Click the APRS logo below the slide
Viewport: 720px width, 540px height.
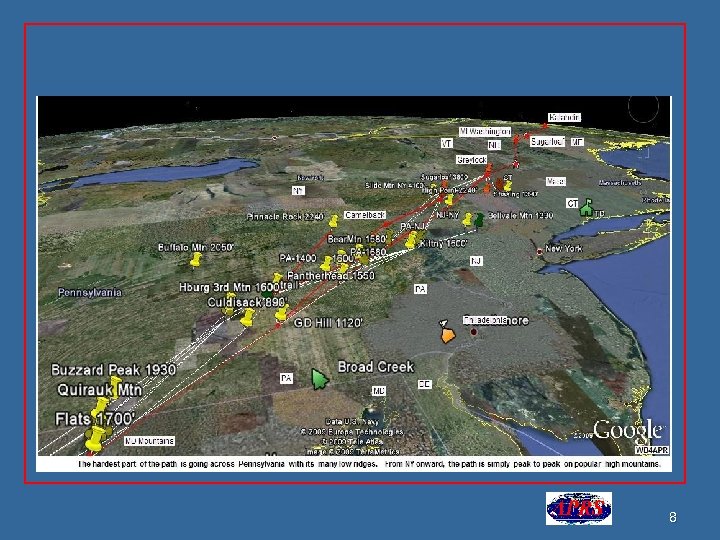point(579,508)
